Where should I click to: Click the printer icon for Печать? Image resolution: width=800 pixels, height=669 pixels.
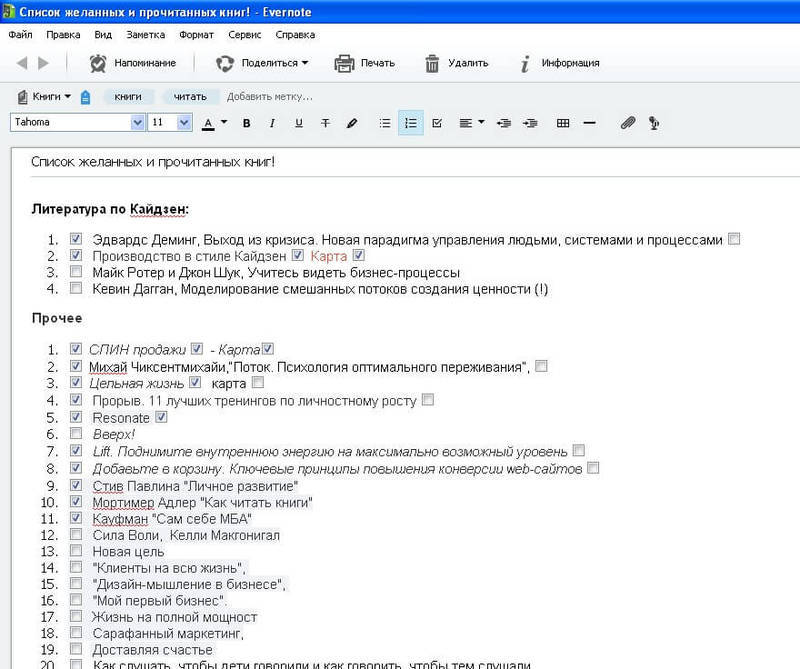coord(344,63)
